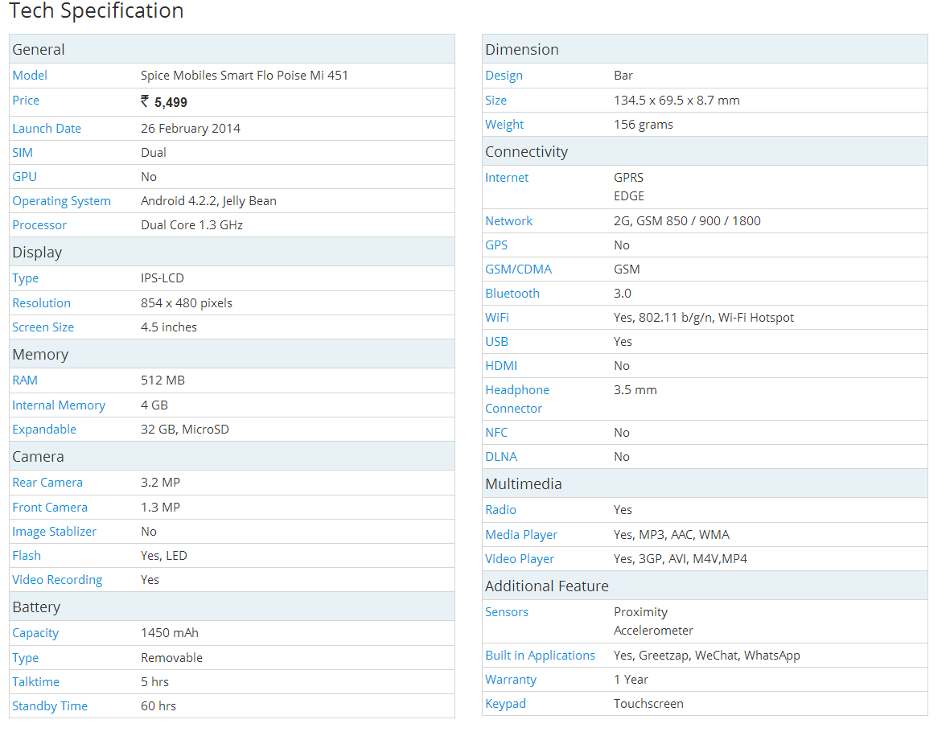Open the Price label link
The width and height of the screenshot is (950, 732).
tap(25, 101)
